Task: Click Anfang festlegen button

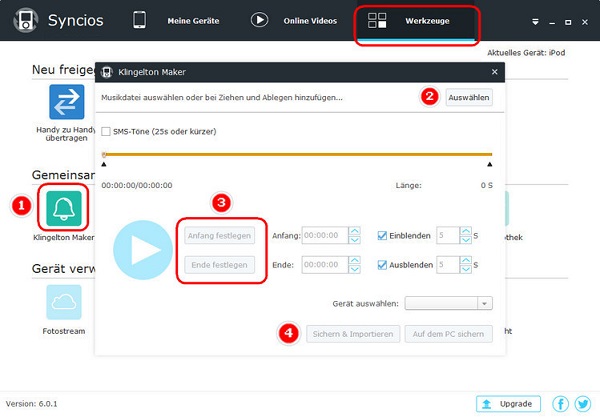Action: (x=219, y=236)
